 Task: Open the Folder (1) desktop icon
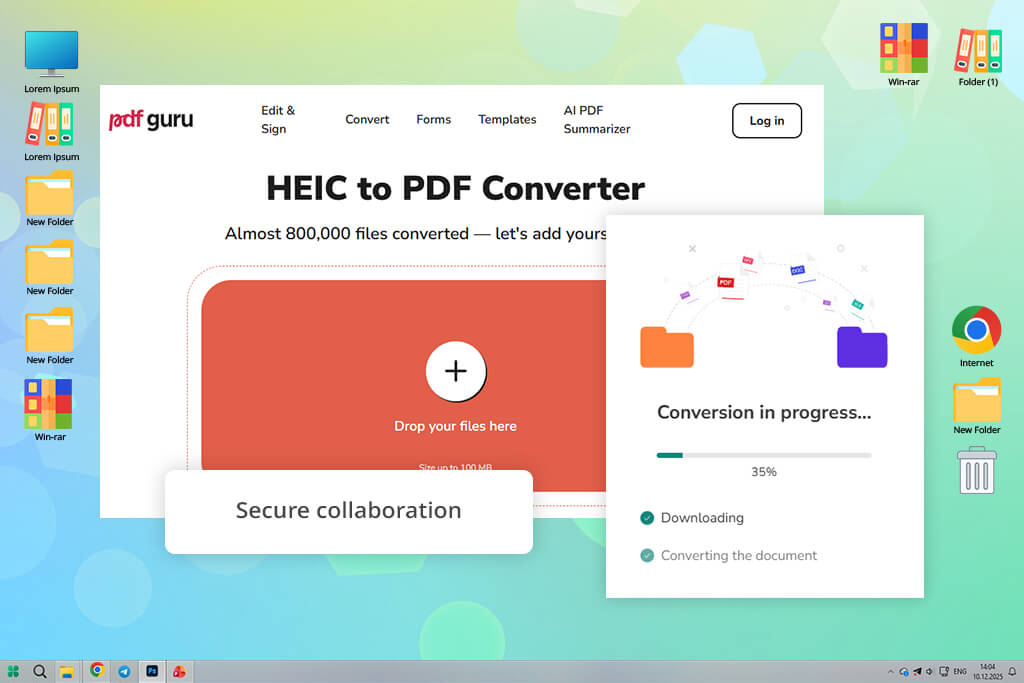pyautogui.click(x=978, y=57)
